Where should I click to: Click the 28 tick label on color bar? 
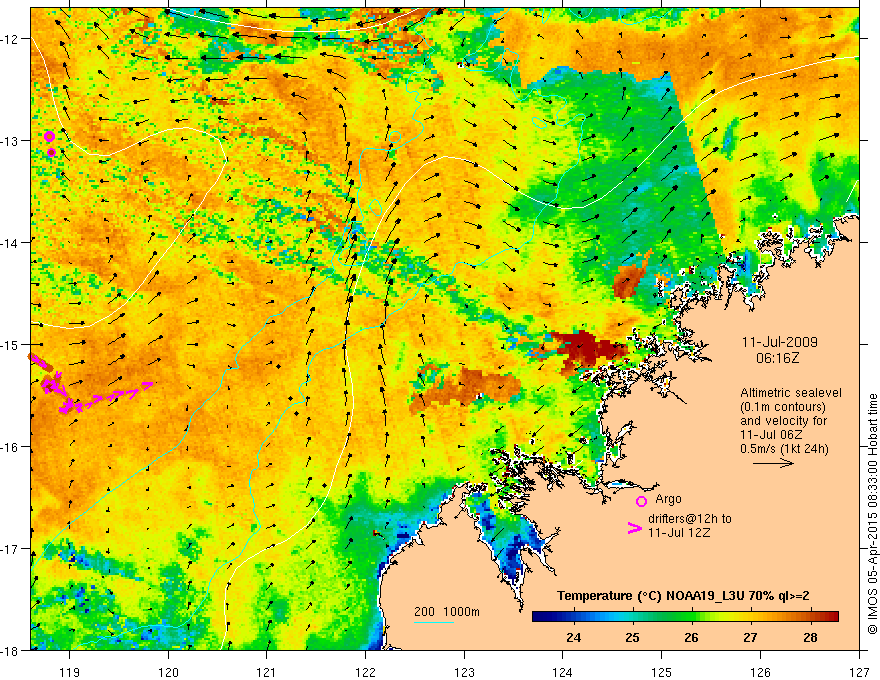(810, 638)
